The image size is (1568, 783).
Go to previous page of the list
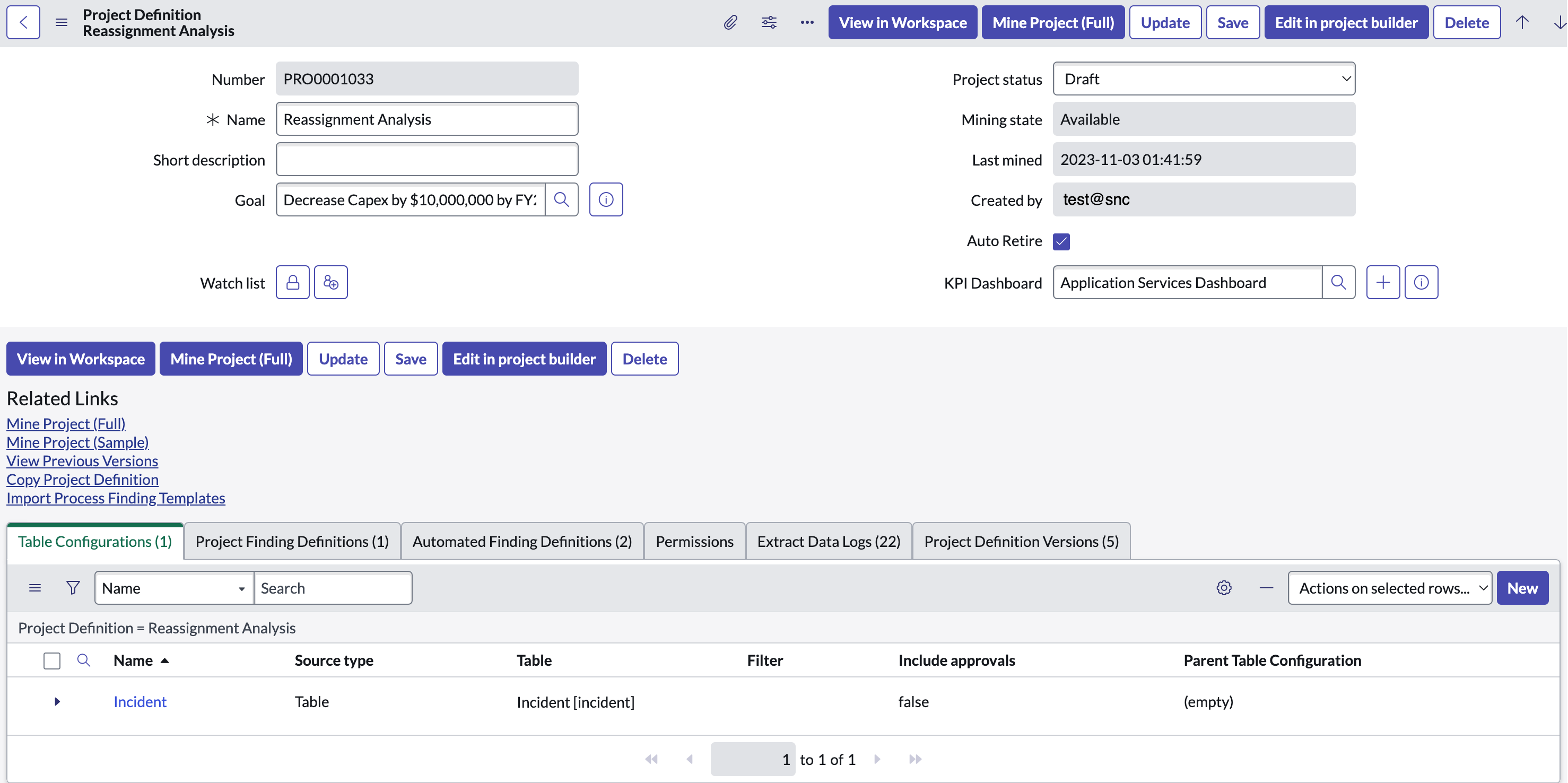[690, 759]
